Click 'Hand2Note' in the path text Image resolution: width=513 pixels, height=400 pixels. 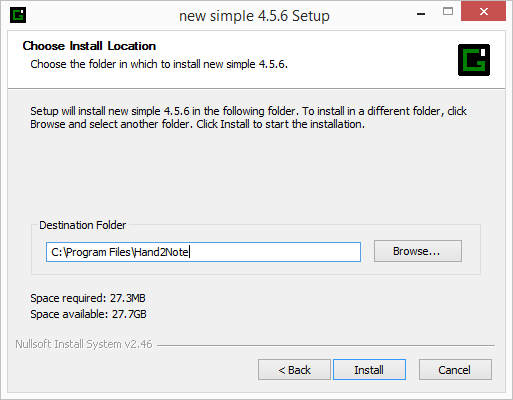click(x=162, y=252)
